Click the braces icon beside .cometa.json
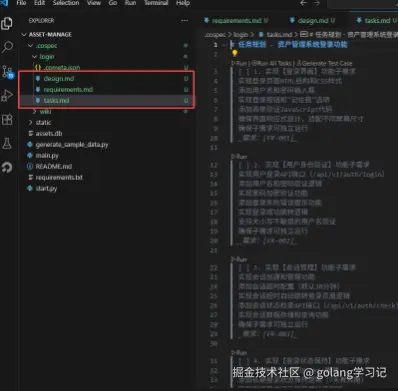Image resolution: width=398 pixels, height=391 pixels. pyautogui.click(x=38, y=67)
